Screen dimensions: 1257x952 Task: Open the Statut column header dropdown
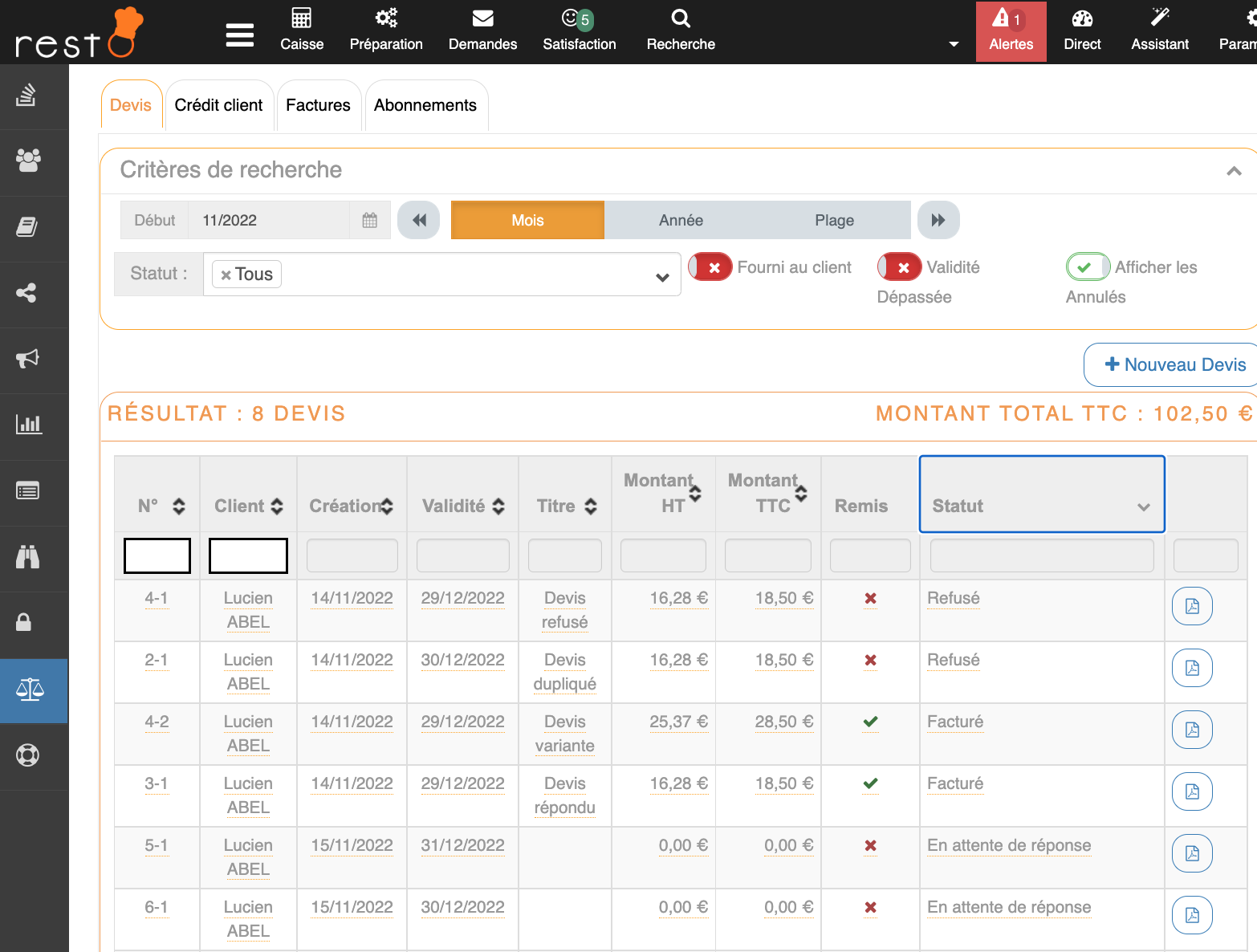1143,507
